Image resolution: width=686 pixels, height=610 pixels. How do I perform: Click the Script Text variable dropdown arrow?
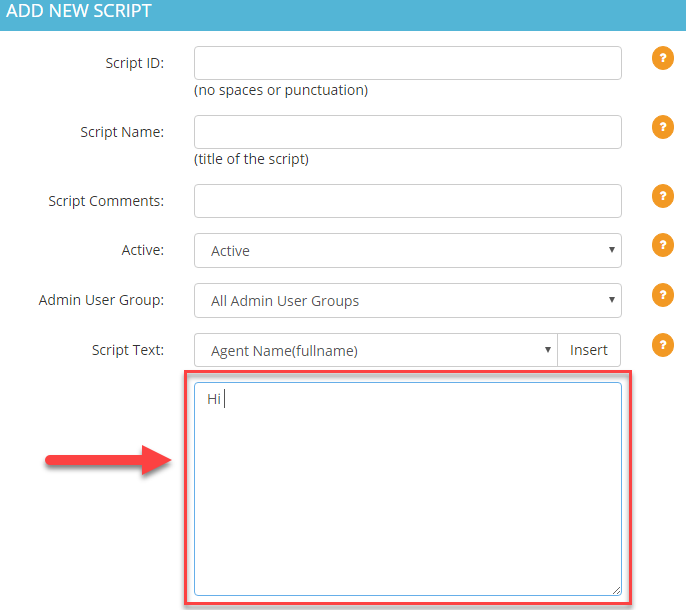point(547,350)
